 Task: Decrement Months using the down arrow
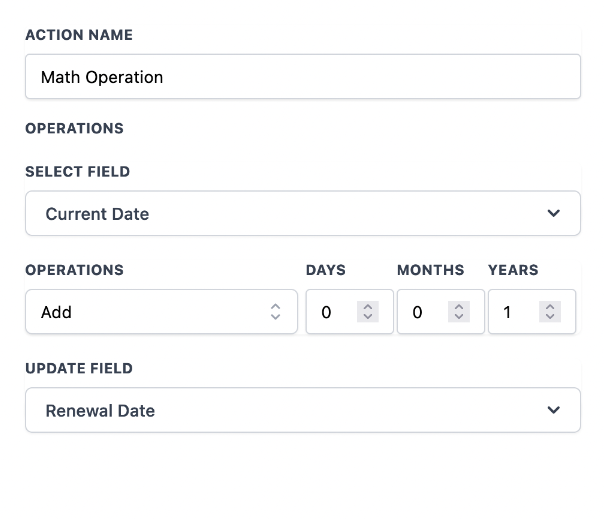(x=459, y=317)
